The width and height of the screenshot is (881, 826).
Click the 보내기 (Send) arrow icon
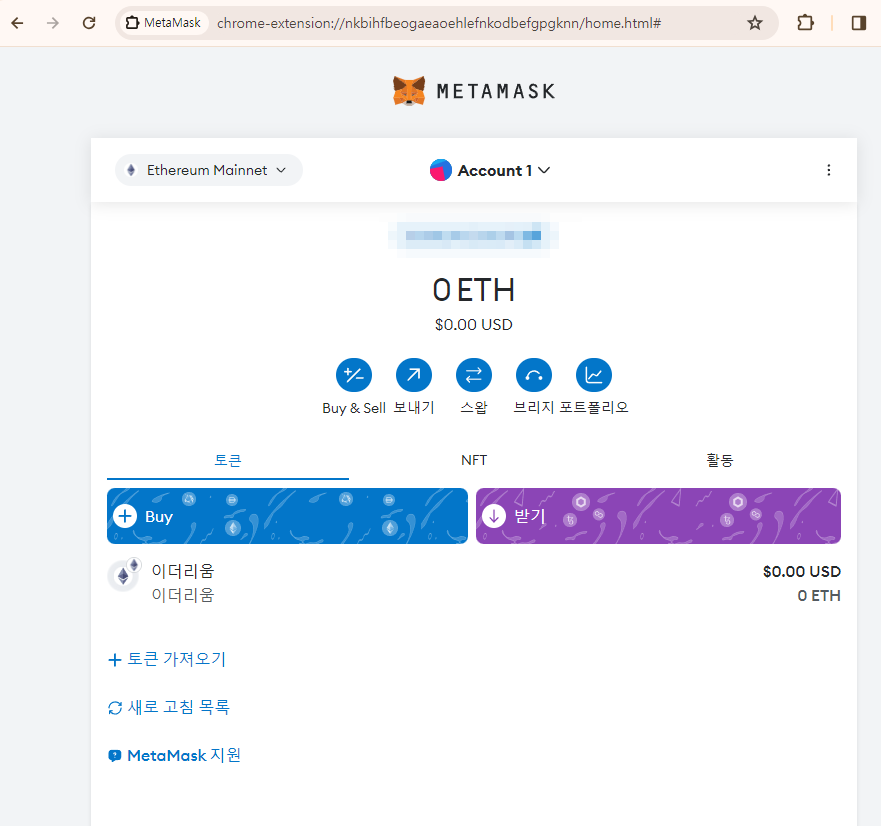[413, 374]
